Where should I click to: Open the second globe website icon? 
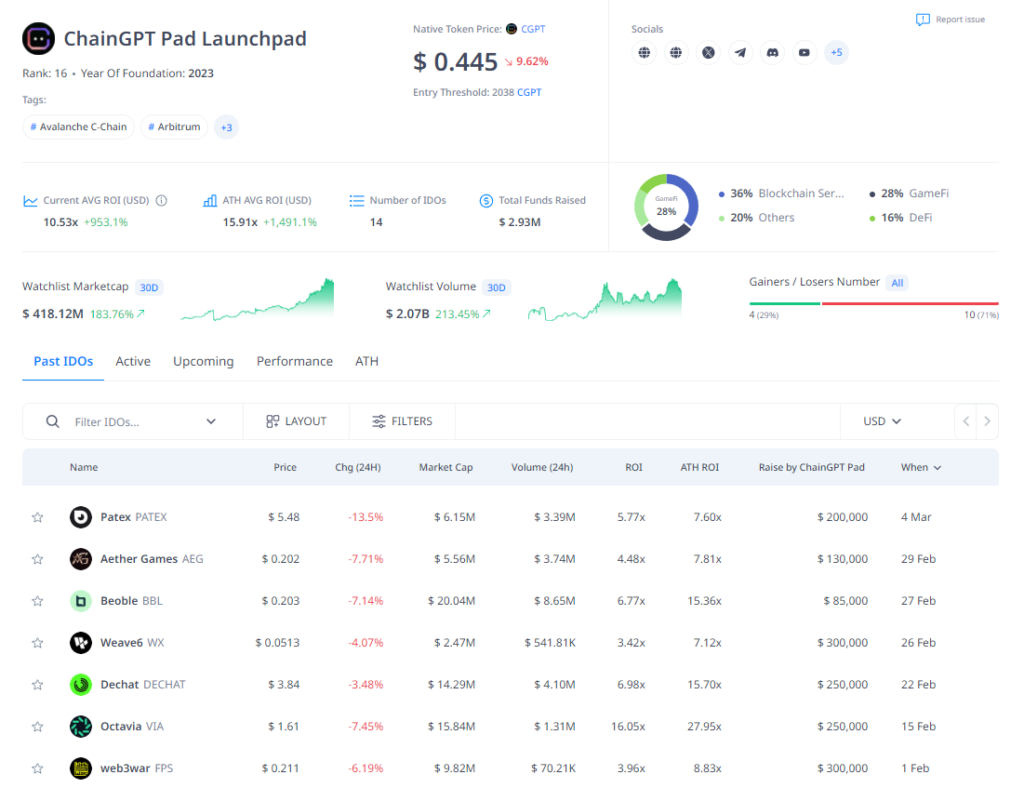point(676,52)
